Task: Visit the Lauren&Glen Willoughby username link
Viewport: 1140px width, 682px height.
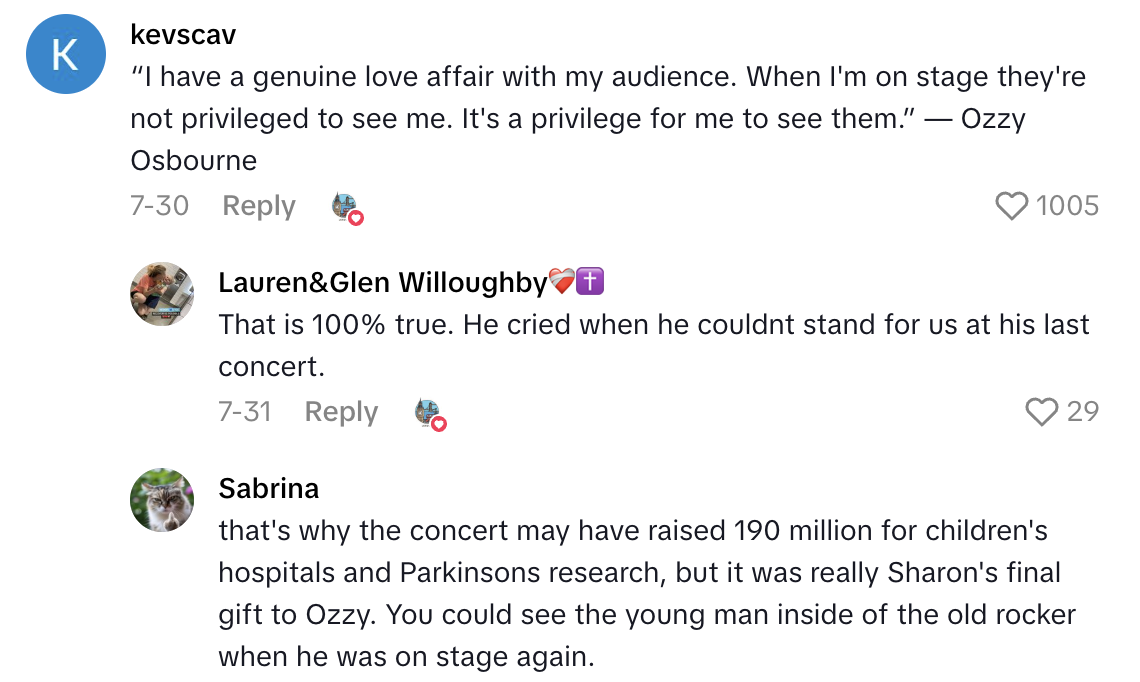Action: (x=382, y=283)
